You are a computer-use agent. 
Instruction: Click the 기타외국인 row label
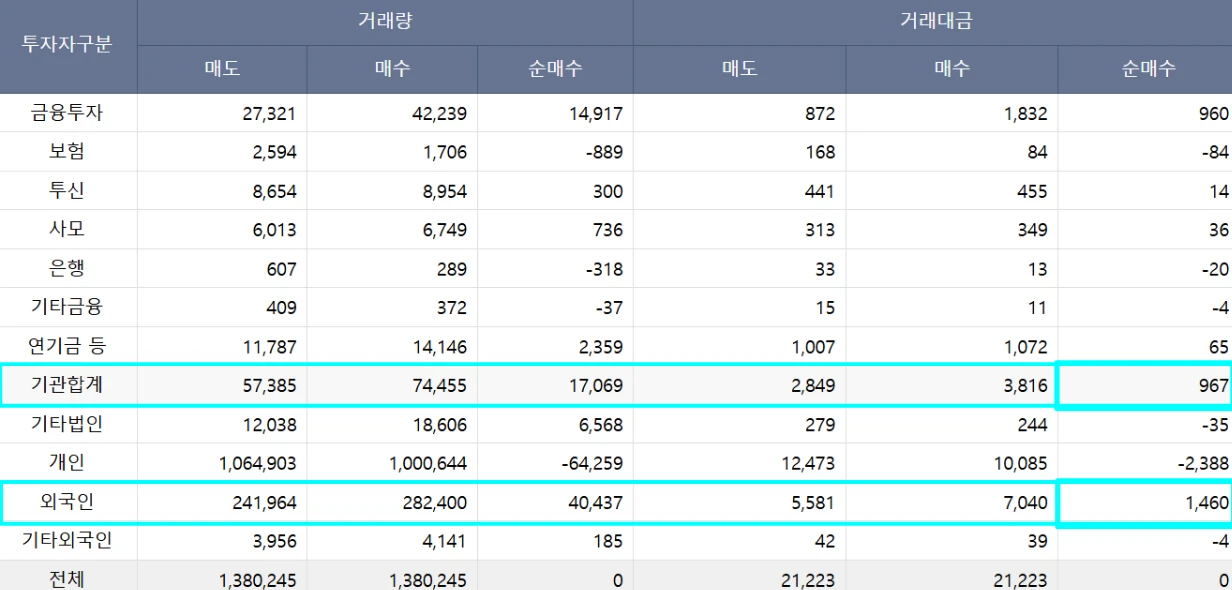[67, 541]
